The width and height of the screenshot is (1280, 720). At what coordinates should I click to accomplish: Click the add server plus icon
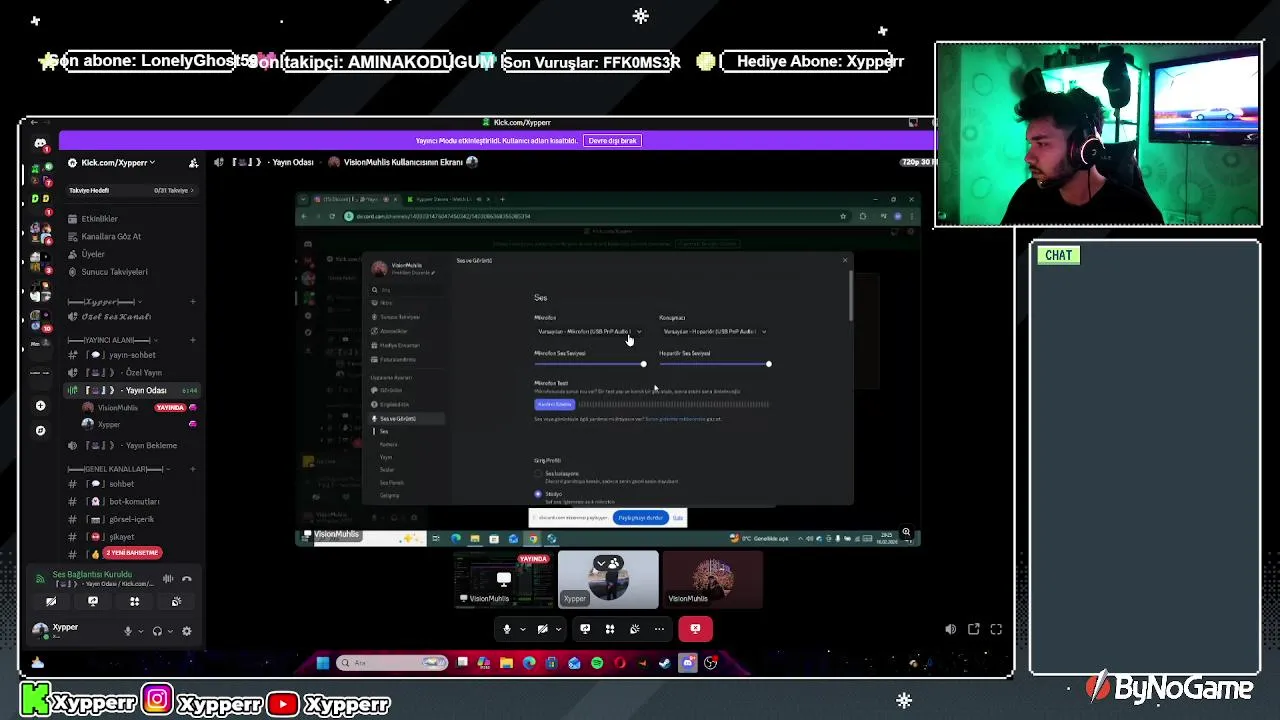40,405
